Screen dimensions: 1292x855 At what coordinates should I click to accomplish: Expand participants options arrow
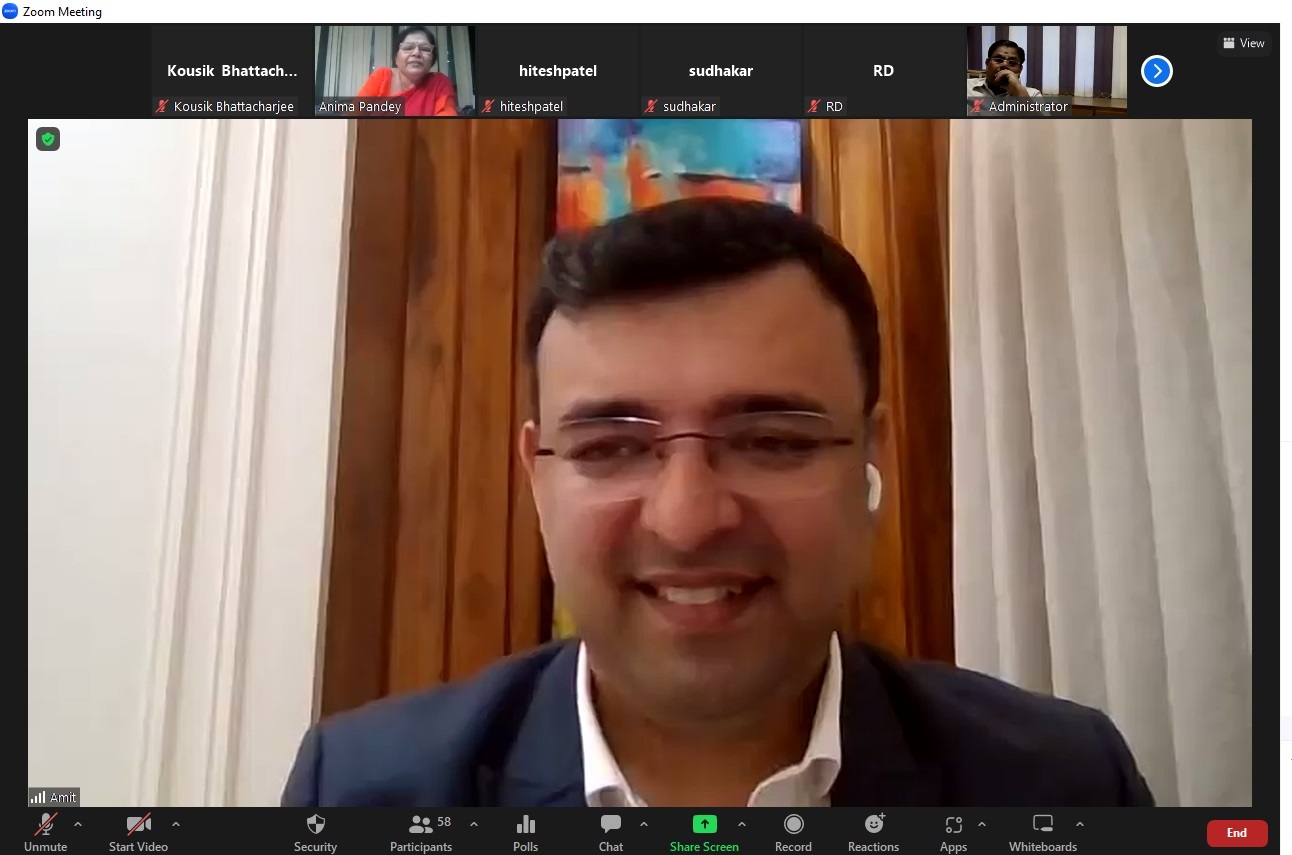tap(474, 824)
